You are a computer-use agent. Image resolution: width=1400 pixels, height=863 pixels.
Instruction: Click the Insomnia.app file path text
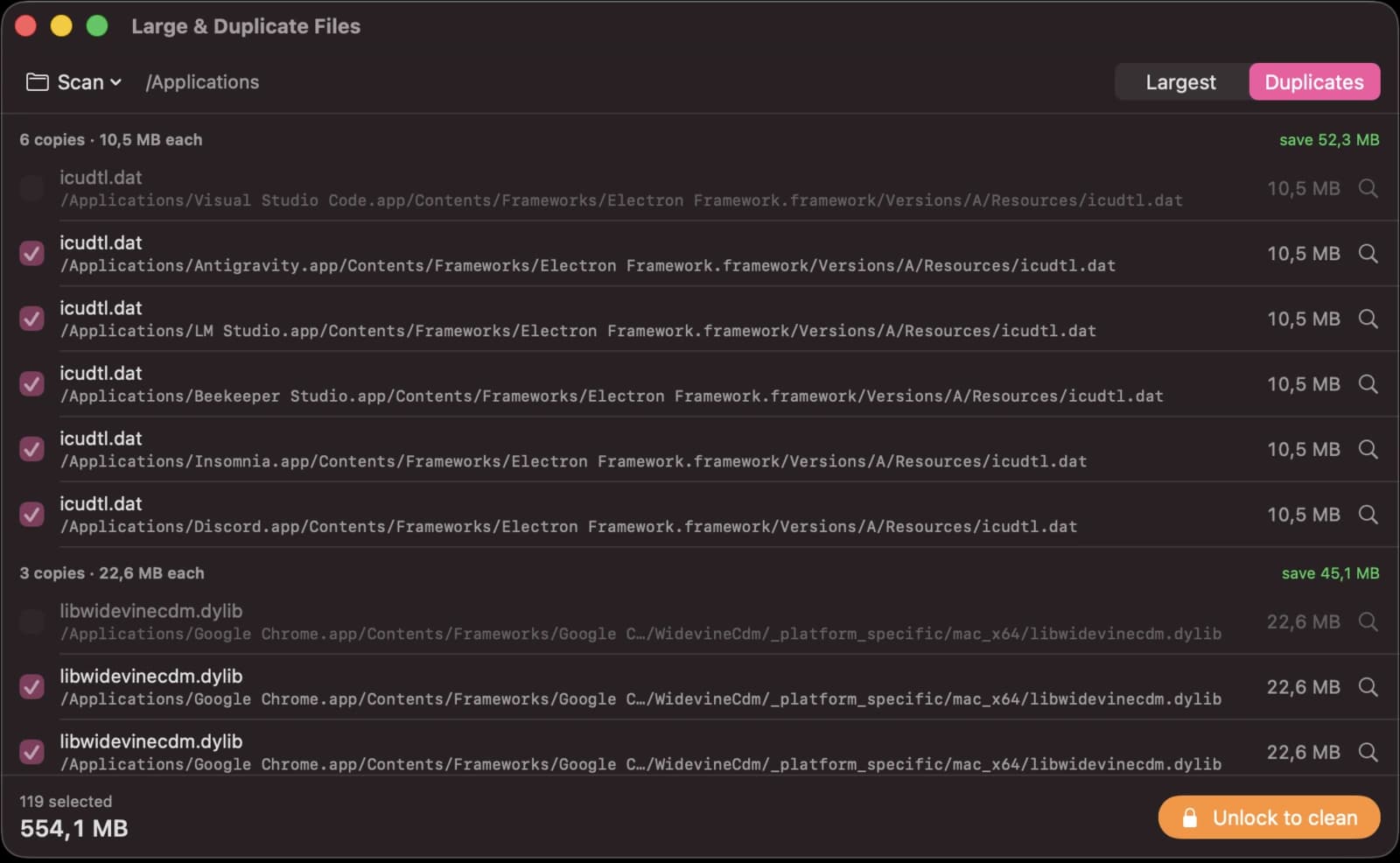[x=573, y=461]
